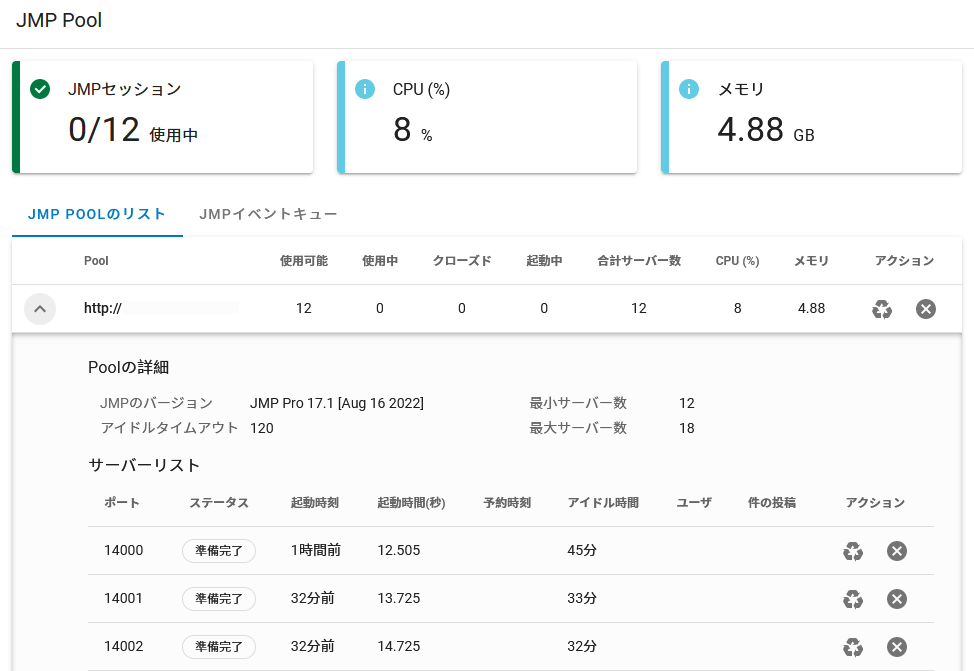Click the 準備完了 status chip for port 14002
The image size is (974, 671).
pos(219,647)
